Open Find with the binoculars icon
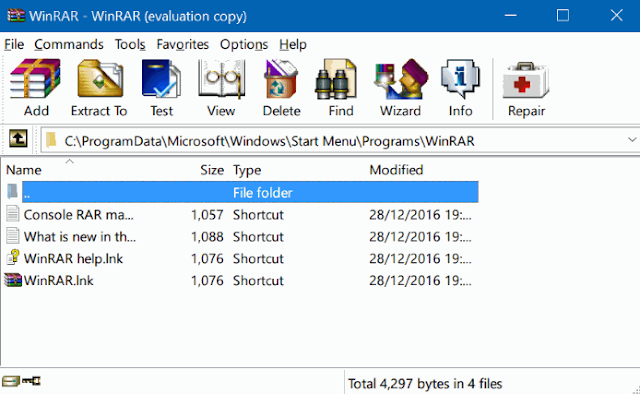 click(336, 79)
